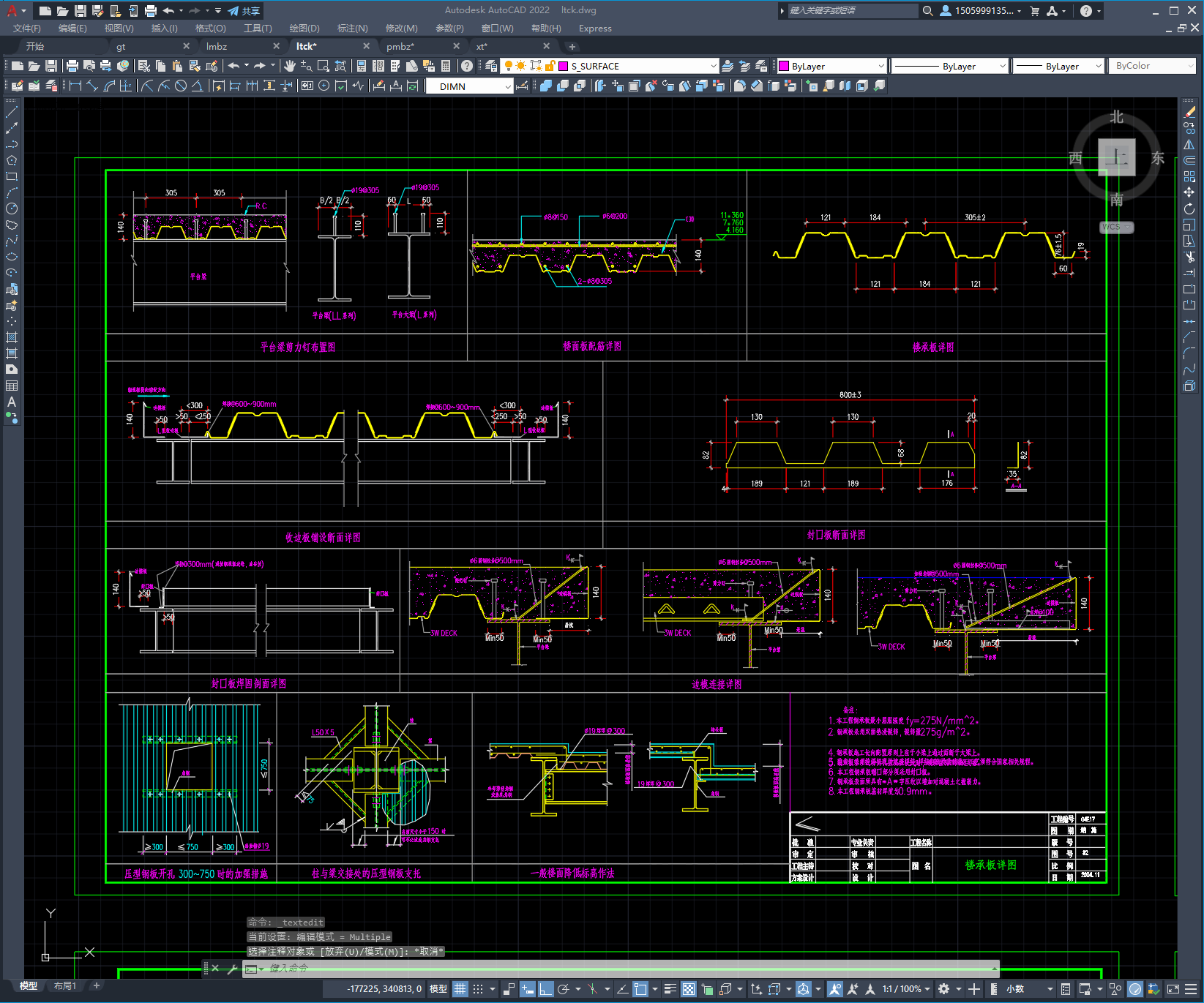Click the new drawing tab plus button
Viewport: 1204px width, 1003px height.
(572, 46)
